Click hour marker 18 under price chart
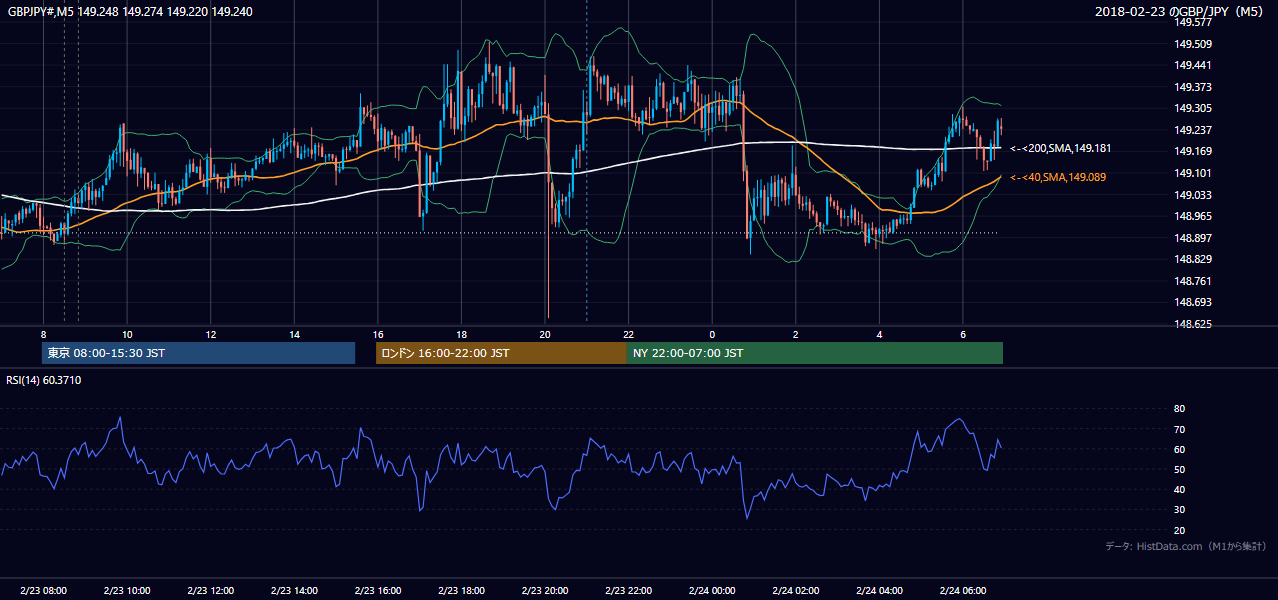Viewport: 1278px width, 600px height. pyautogui.click(x=461, y=334)
